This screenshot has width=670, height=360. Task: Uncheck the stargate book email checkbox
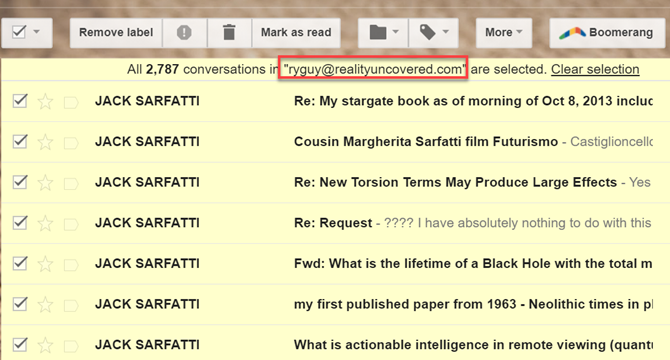pos(20,101)
